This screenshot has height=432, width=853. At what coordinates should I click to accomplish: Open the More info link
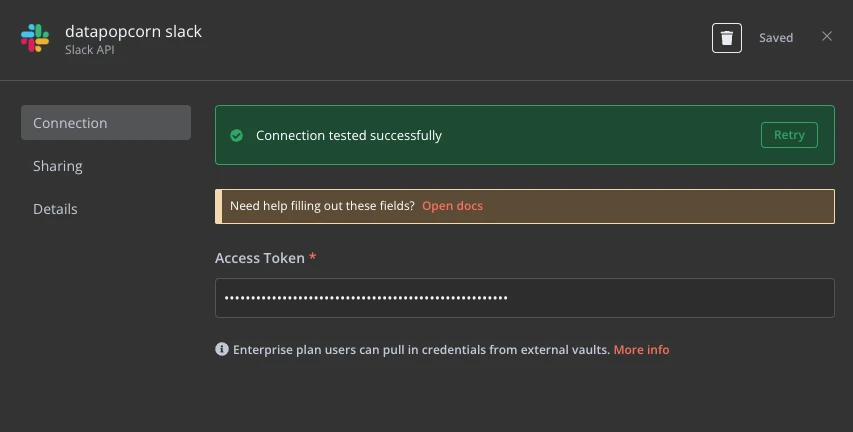pos(641,350)
